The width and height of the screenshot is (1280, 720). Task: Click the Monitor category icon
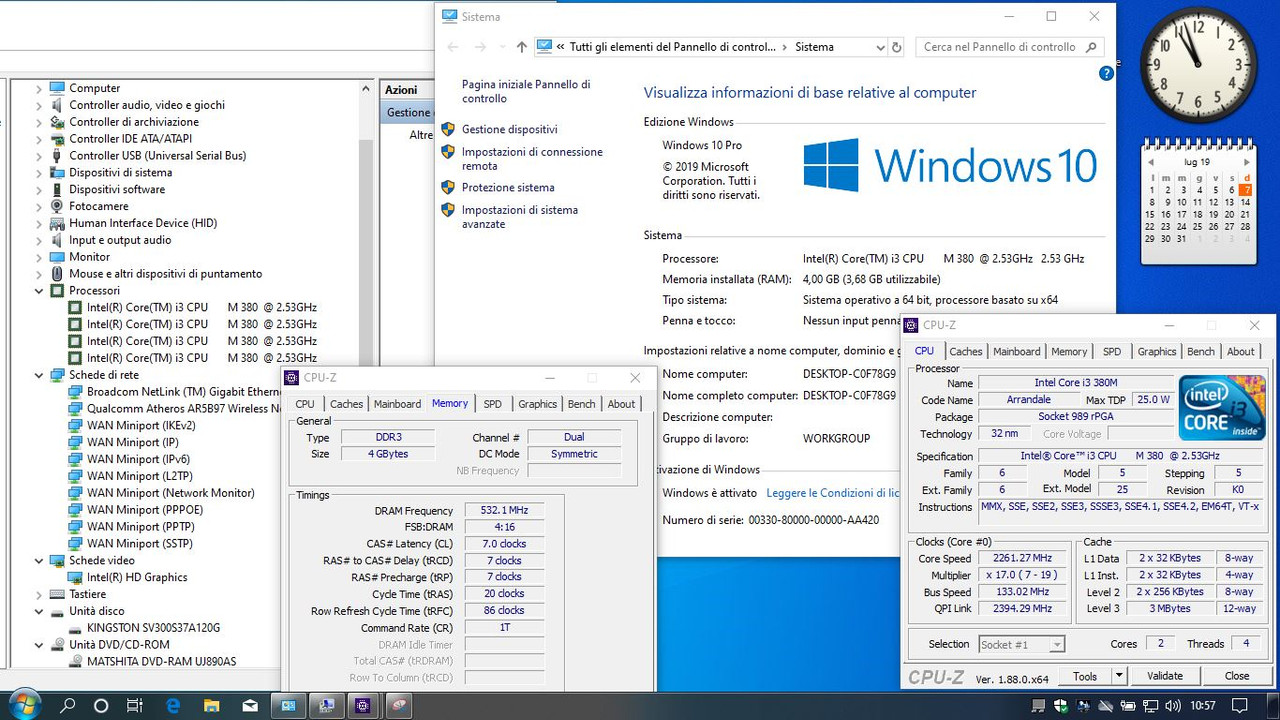point(57,257)
